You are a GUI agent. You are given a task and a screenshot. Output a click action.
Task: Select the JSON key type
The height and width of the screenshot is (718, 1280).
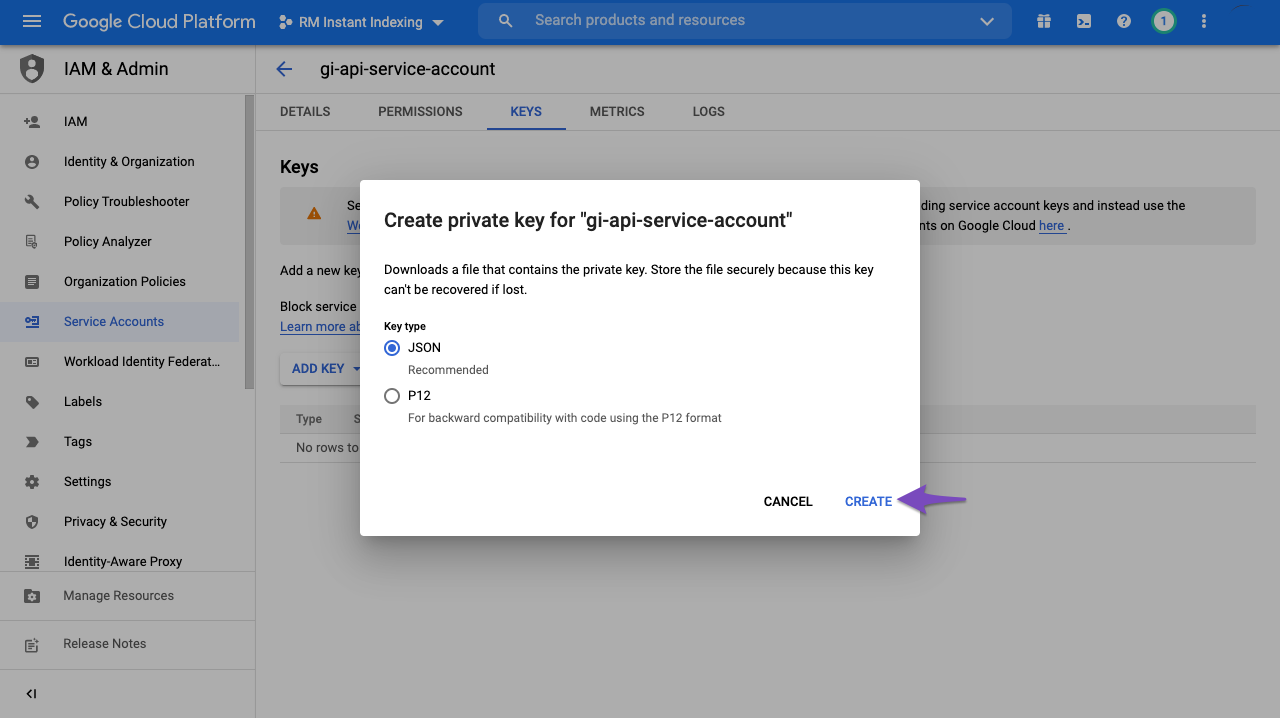[392, 347]
